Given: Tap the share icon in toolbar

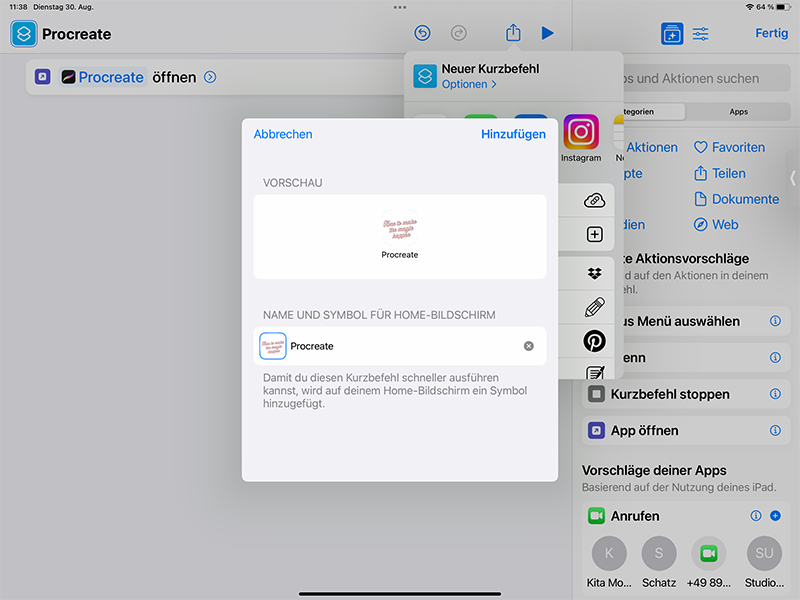Looking at the screenshot, I should pos(513,33).
